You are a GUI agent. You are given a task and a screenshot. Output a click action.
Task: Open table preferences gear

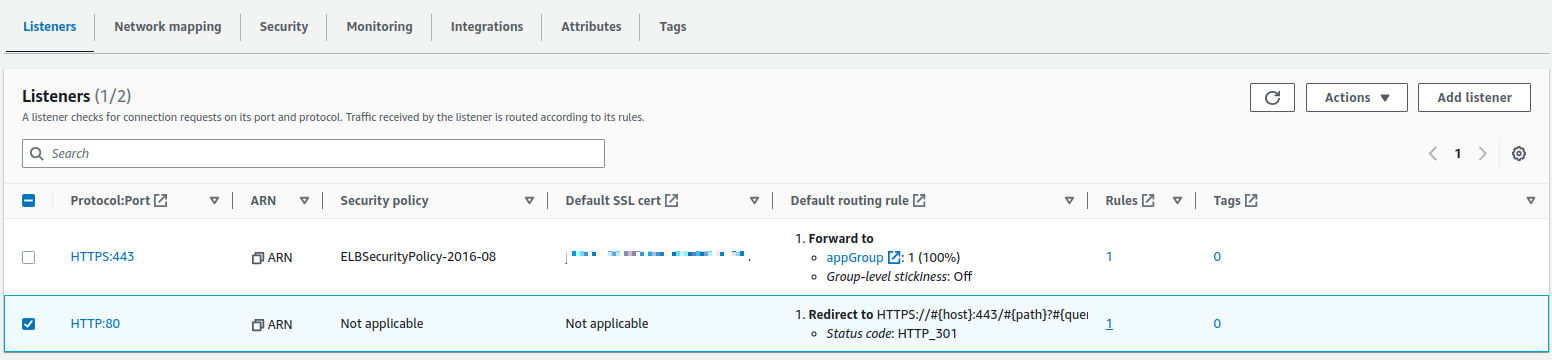pyautogui.click(x=1519, y=153)
